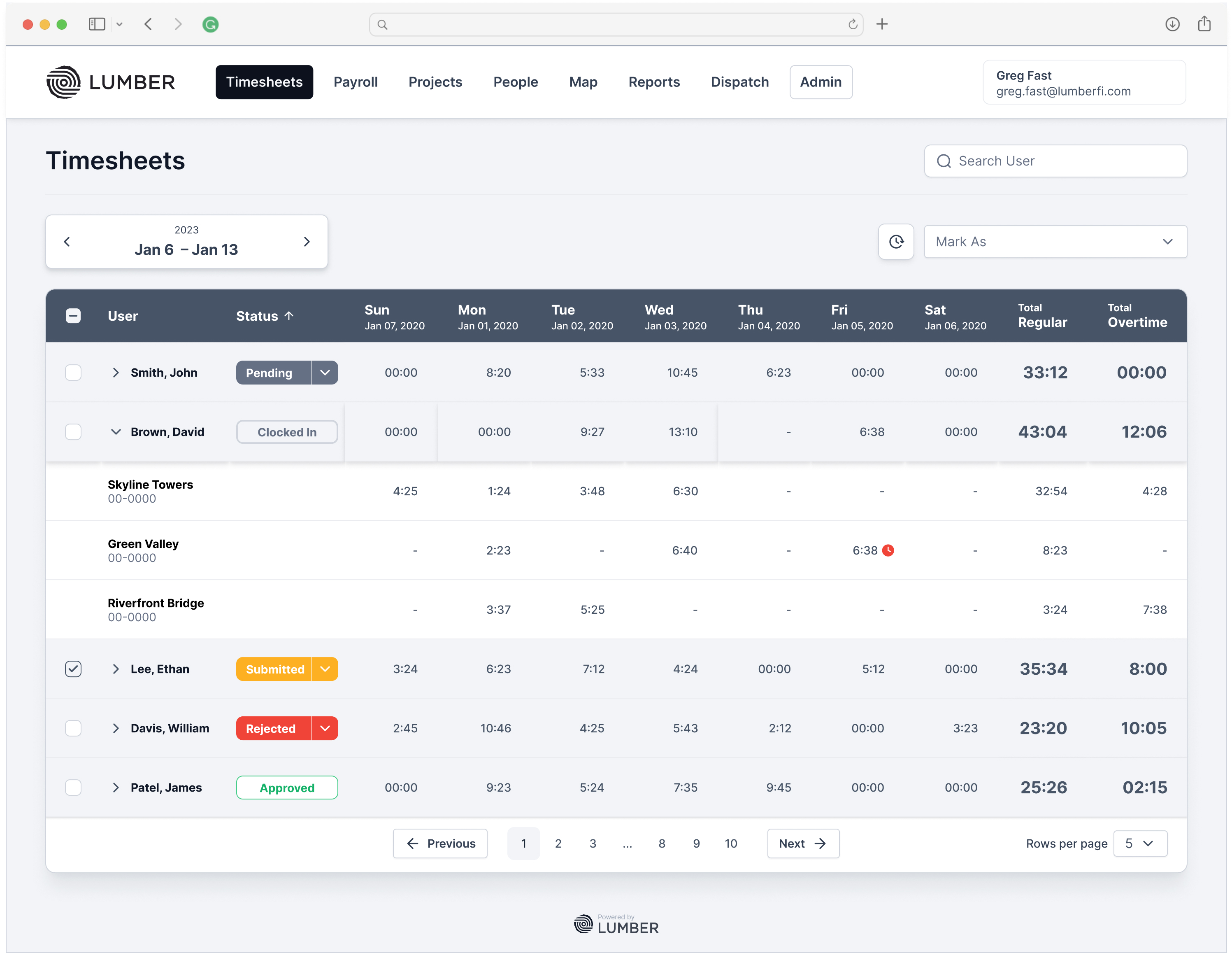Click the Grammarly extension icon
Viewport: 1232px width, 953px height.
(210, 24)
